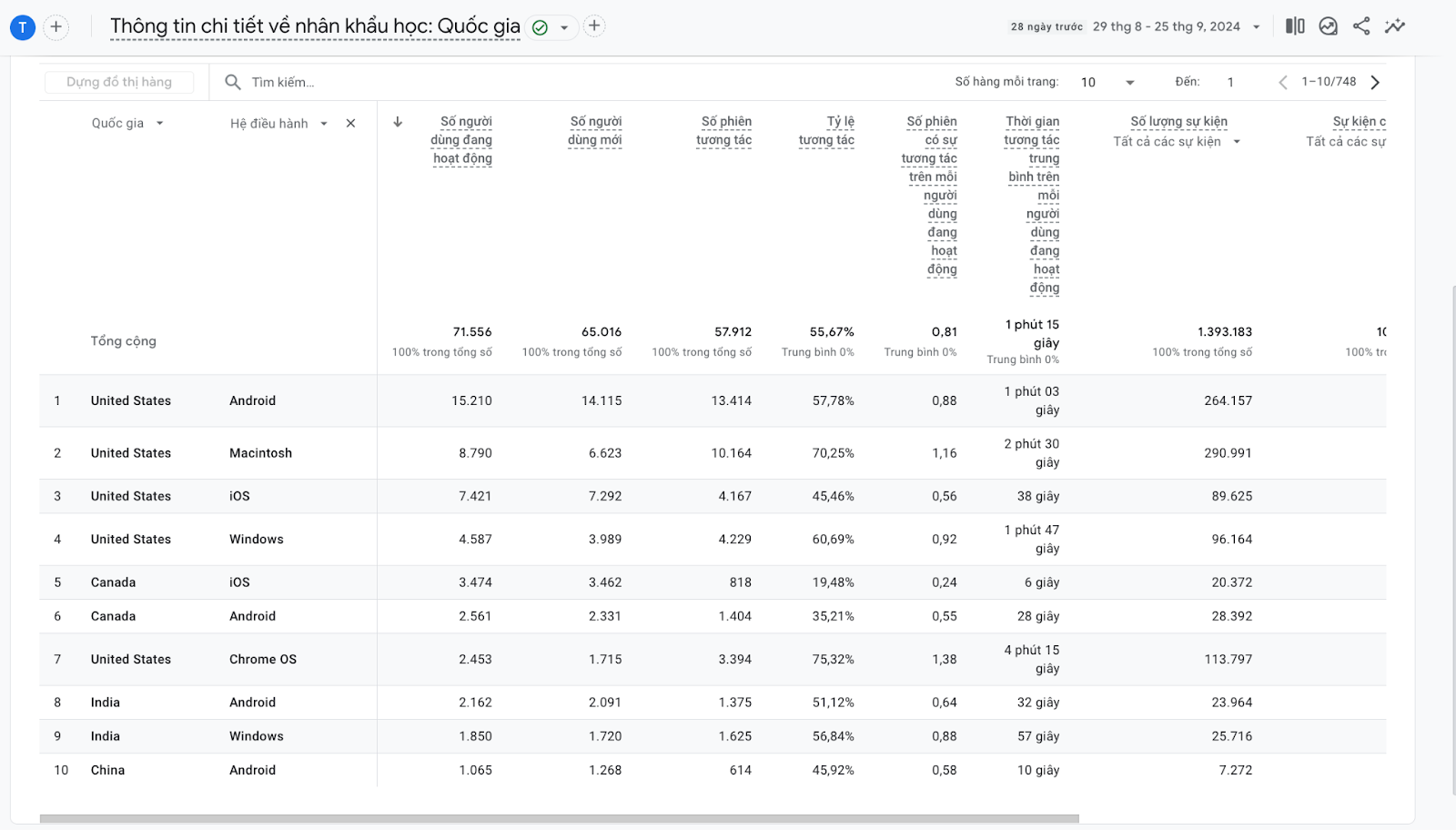Viewport: 1456px width, 830px height.
Task: Click the 1–10/748 pagination text
Action: coord(1329,81)
